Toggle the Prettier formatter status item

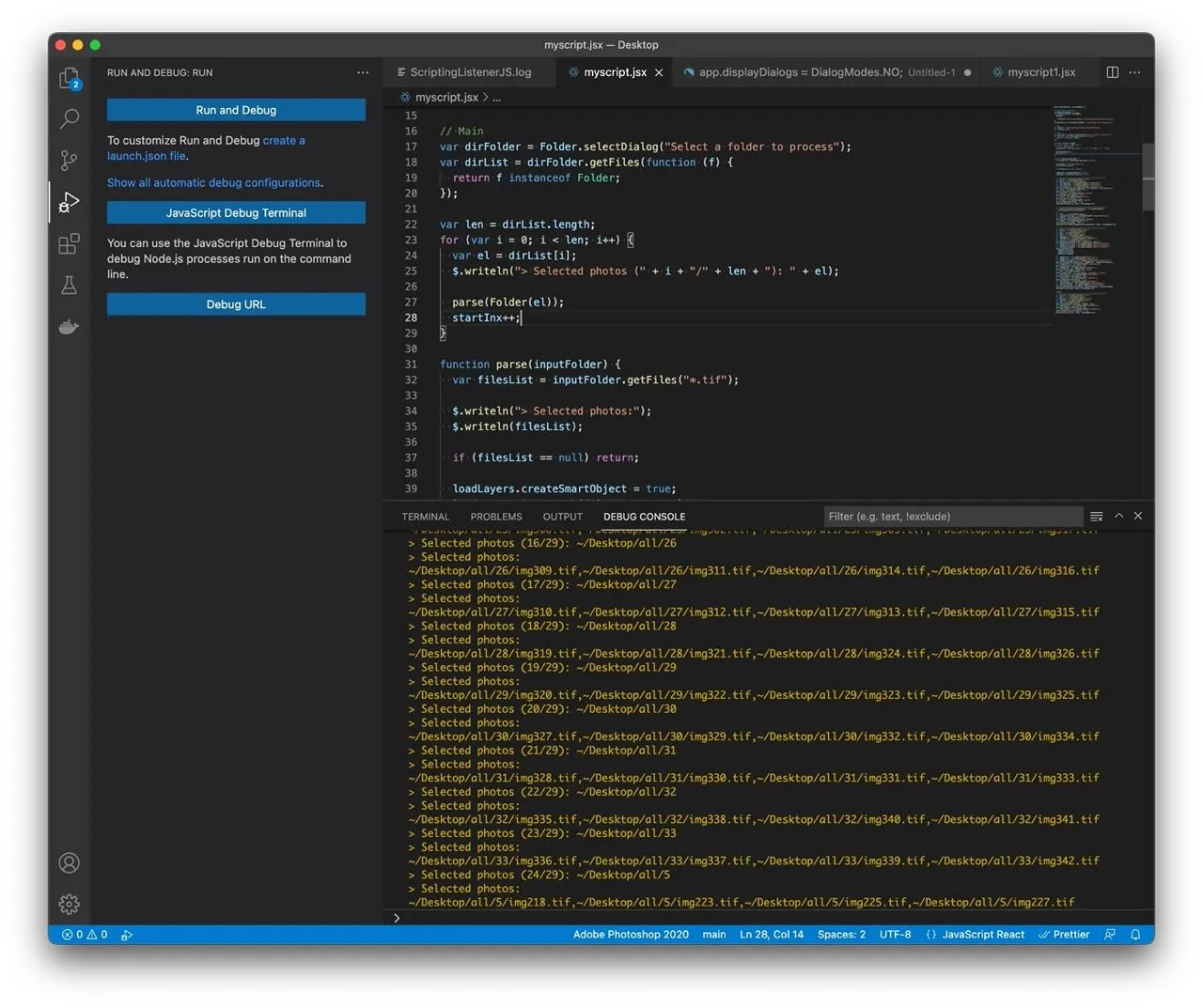(1063, 934)
